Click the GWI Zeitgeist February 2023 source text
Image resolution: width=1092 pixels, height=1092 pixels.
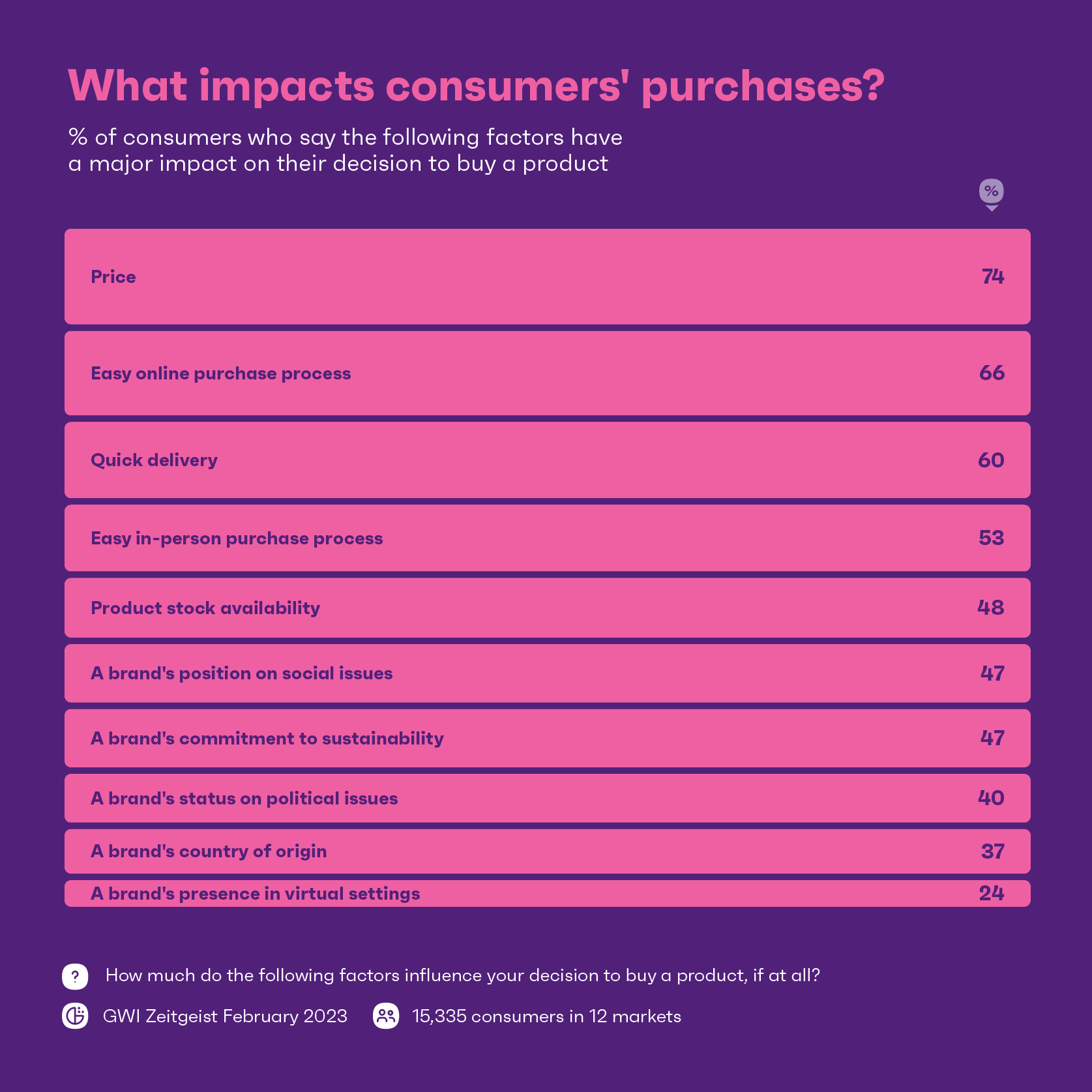point(225,1016)
